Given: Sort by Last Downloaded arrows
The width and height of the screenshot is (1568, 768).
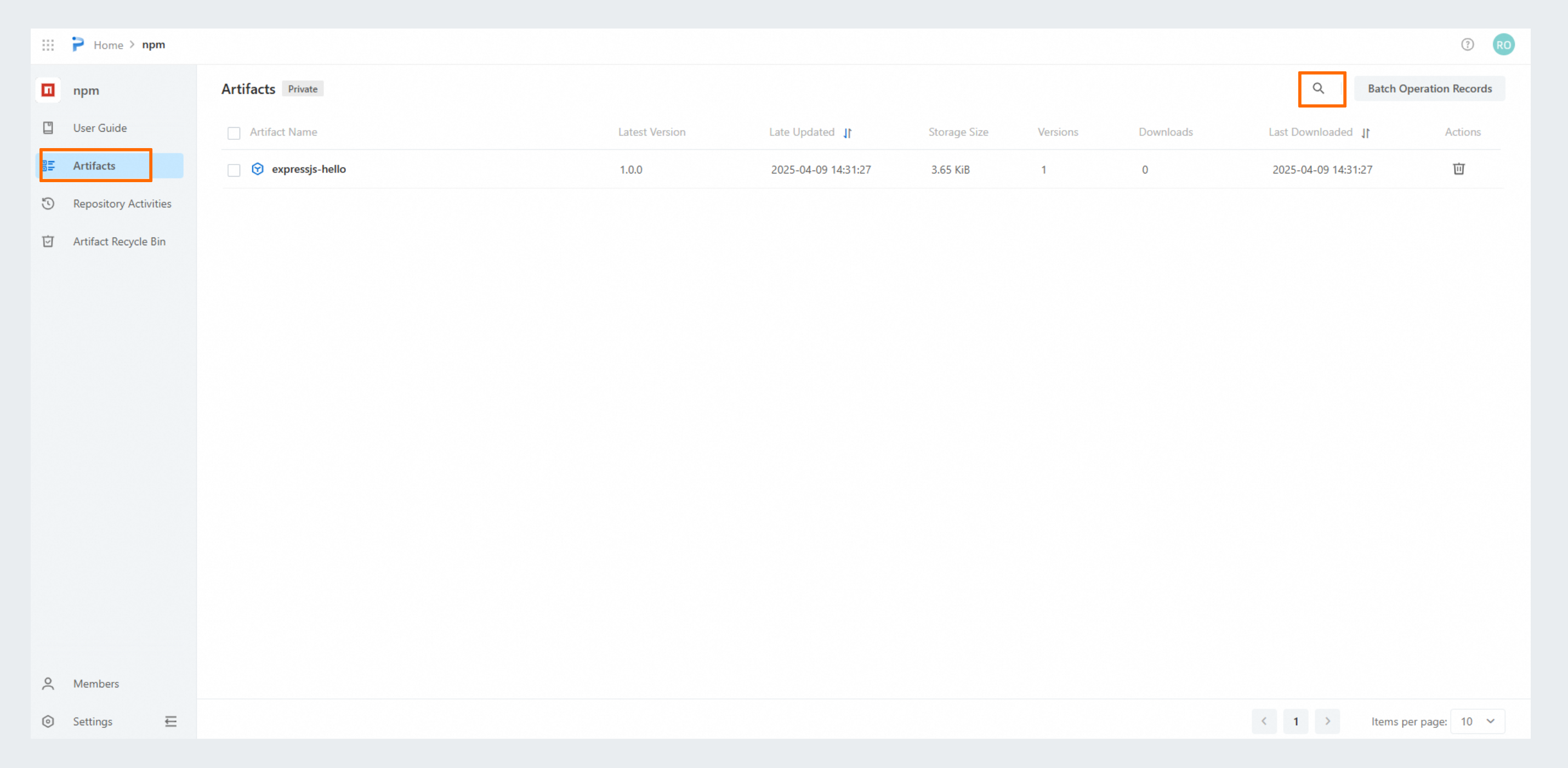Looking at the screenshot, I should click(1365, 133).
